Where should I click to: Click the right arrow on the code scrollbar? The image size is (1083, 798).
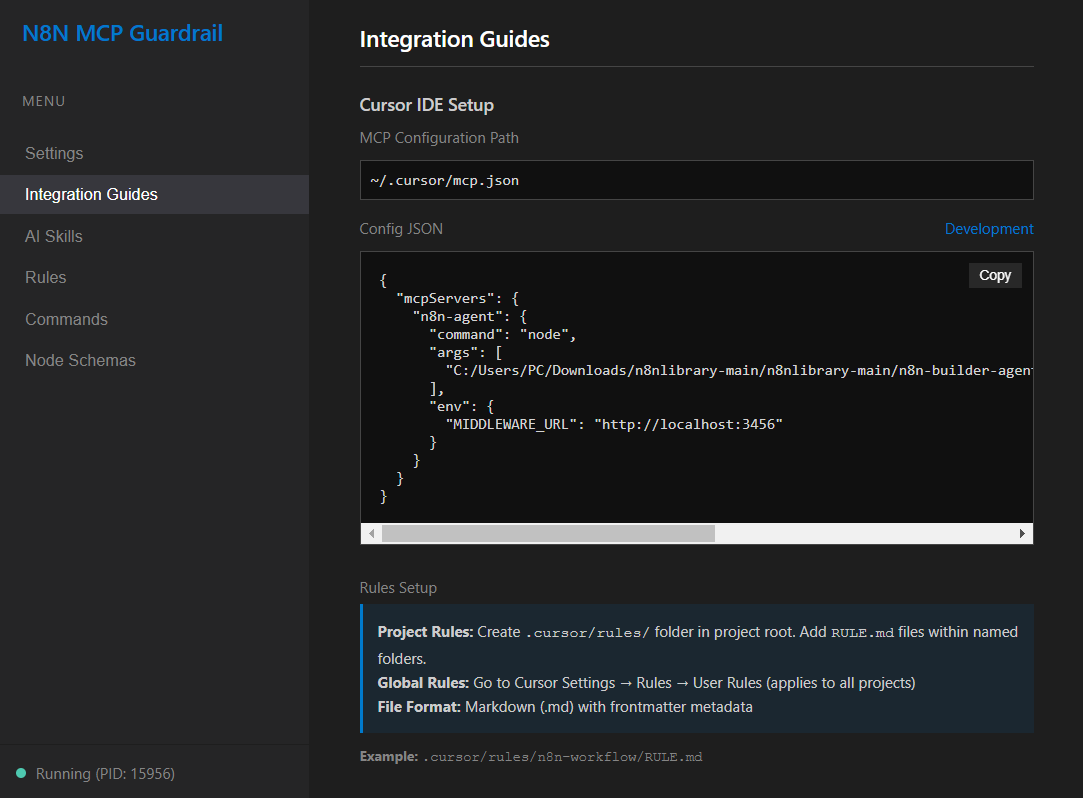pos(1022,533)
